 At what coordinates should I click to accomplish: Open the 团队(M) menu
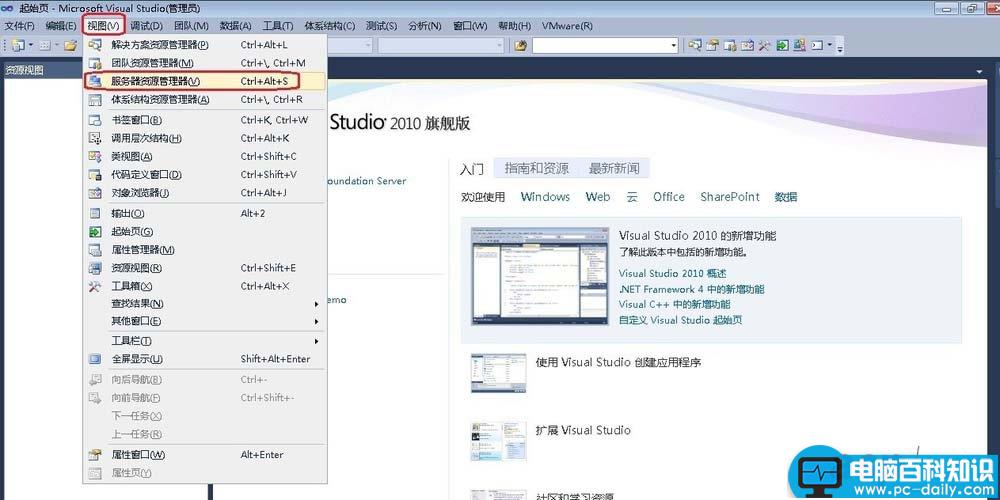coord(191,26)
